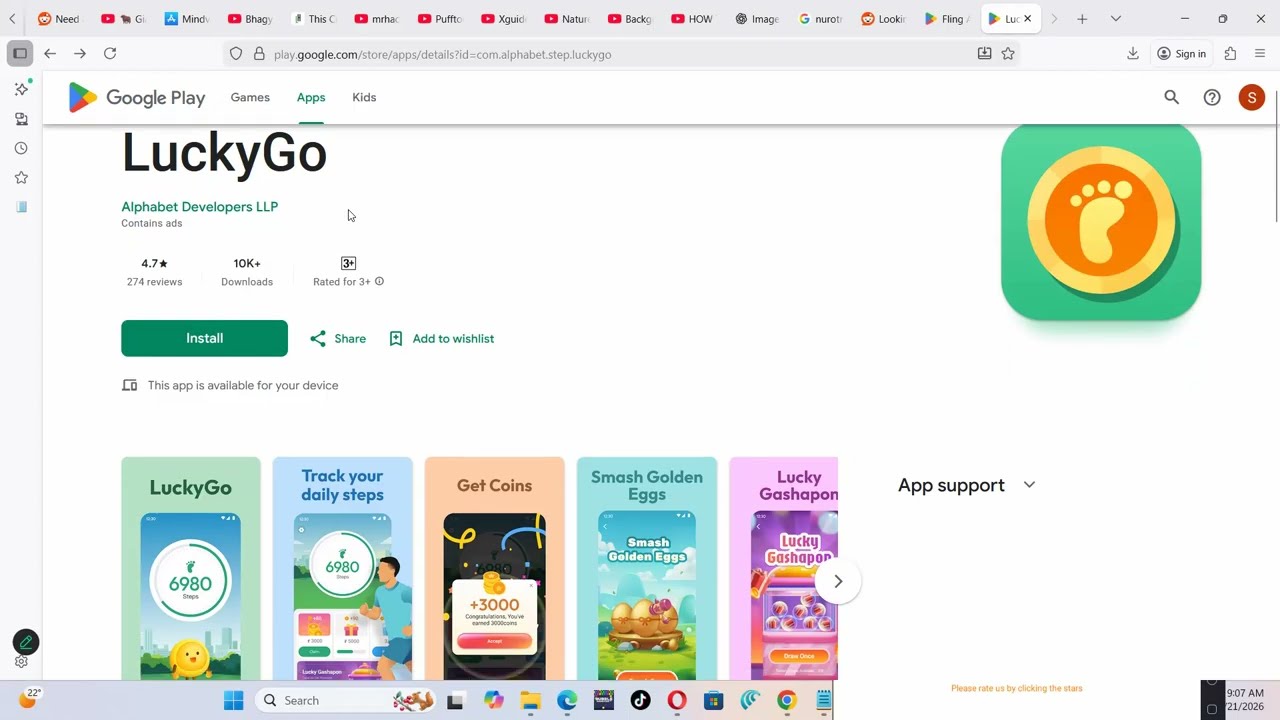Click the browser address bar URL
This screenshot has height=720, width=1280.
pyautogui.click(x=442, y=54)
